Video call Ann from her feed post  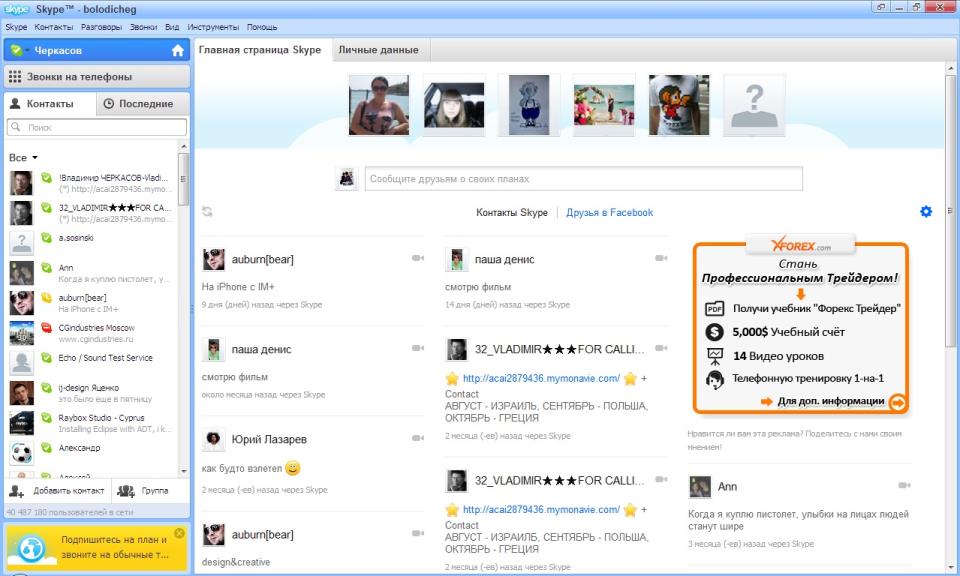[904, 485]
